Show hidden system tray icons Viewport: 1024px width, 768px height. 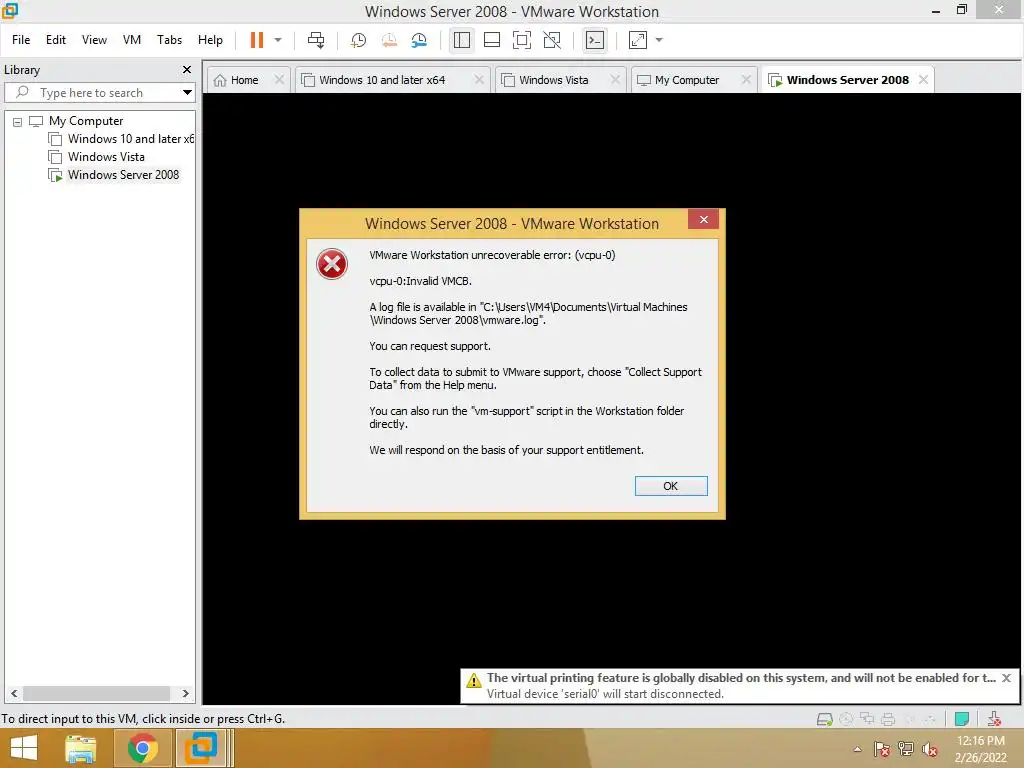coord(857,749)
